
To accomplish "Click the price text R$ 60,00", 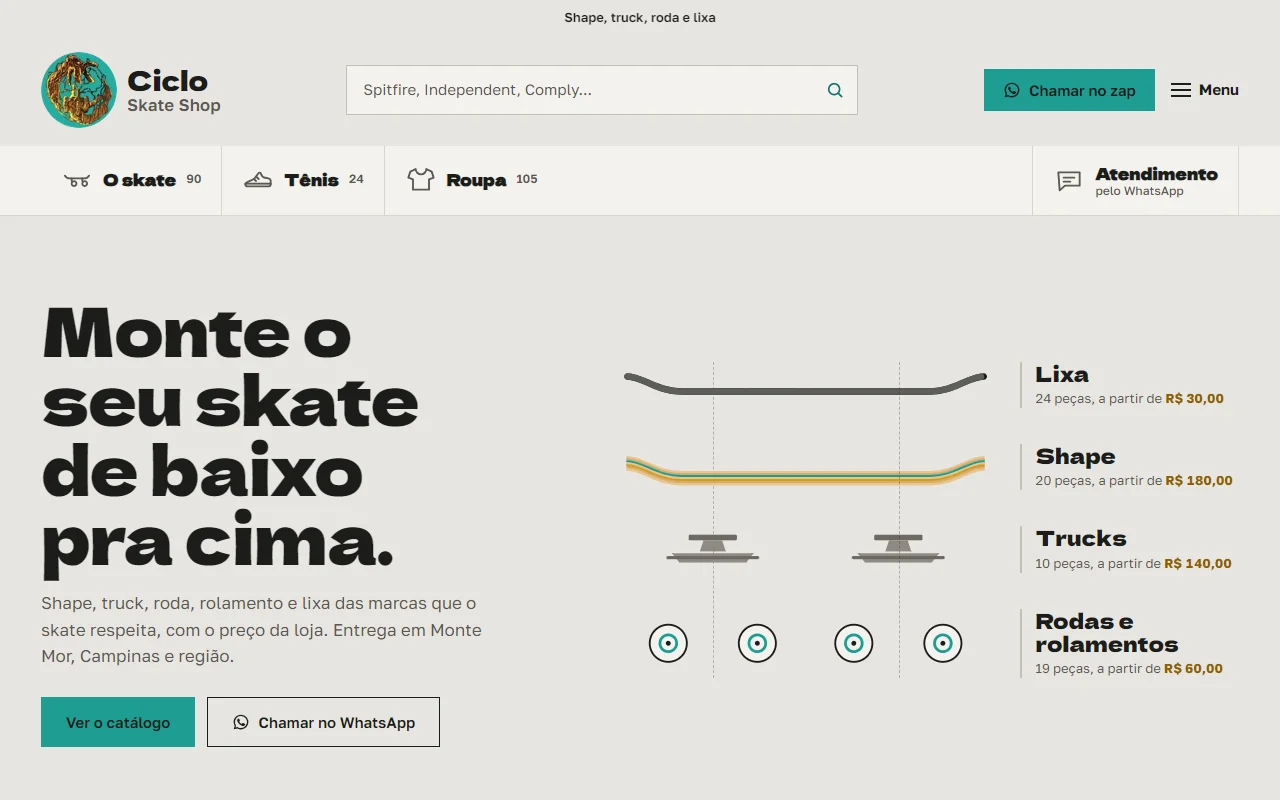I will pyautogui.click(x=1193, y=668).
